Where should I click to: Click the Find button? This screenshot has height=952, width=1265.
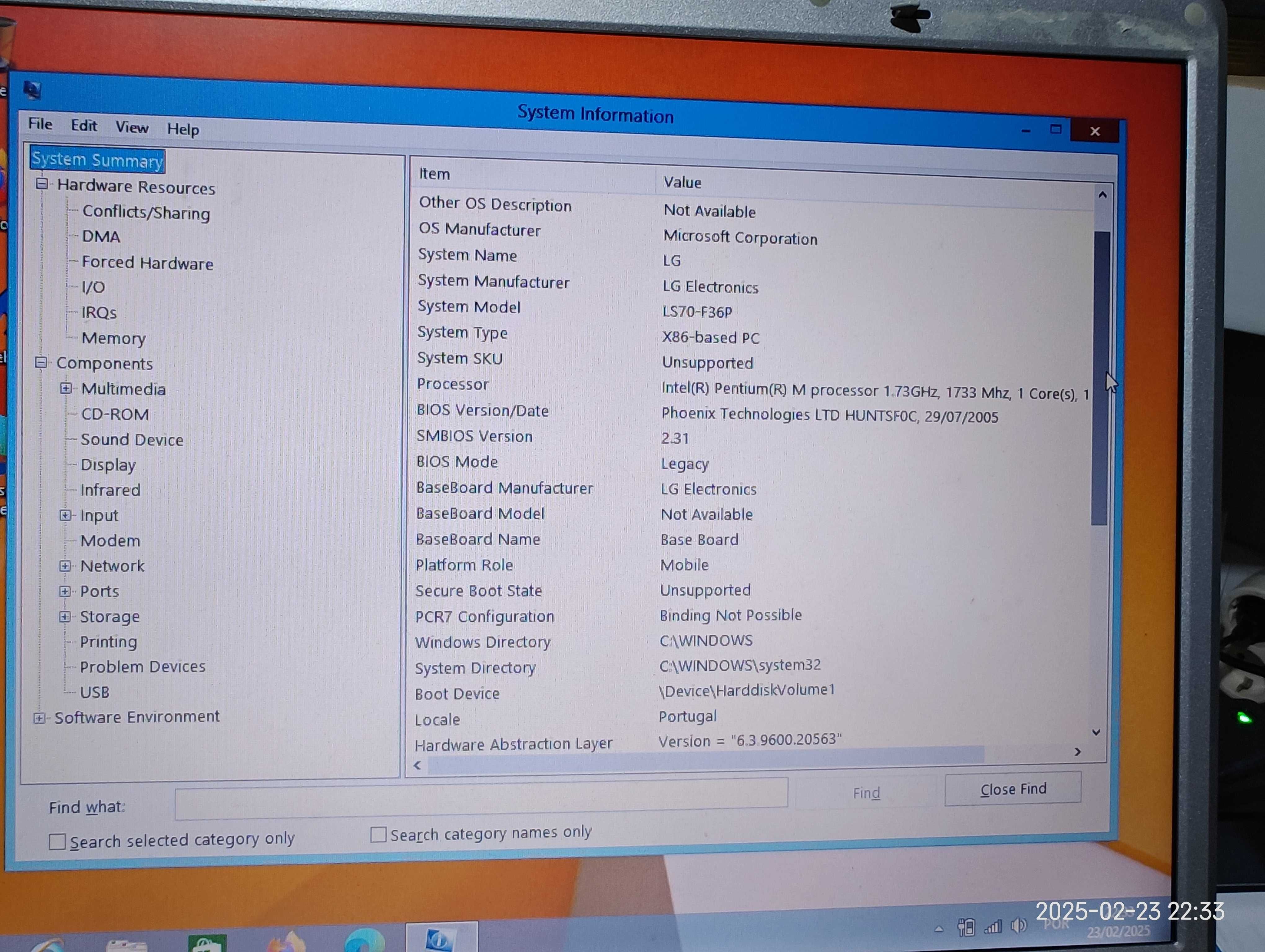pyautogui.click(x=866, y=793)
